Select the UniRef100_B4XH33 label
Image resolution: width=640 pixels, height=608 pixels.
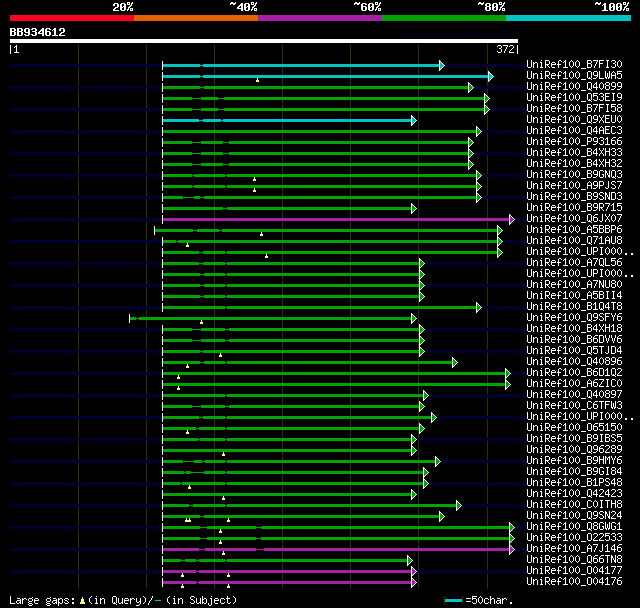click(x=574, y=153)
